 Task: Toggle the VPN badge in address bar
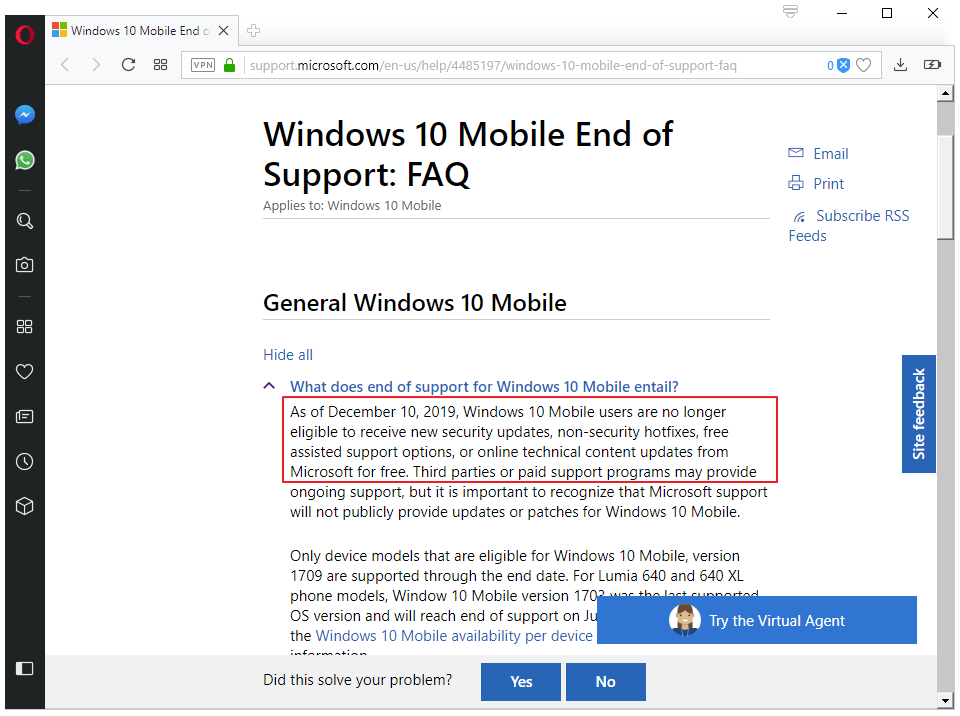tap(203, 65)
